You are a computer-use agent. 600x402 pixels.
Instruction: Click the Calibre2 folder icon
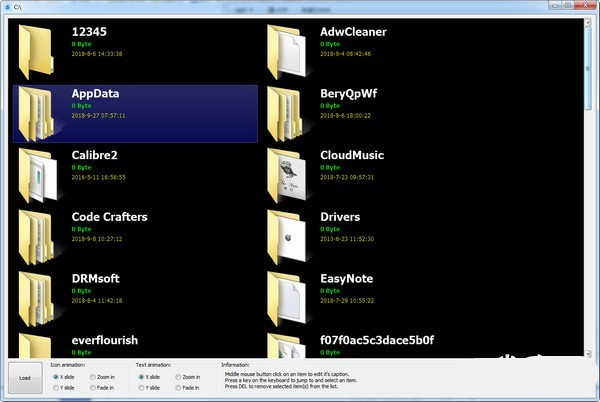coord(38,175)
